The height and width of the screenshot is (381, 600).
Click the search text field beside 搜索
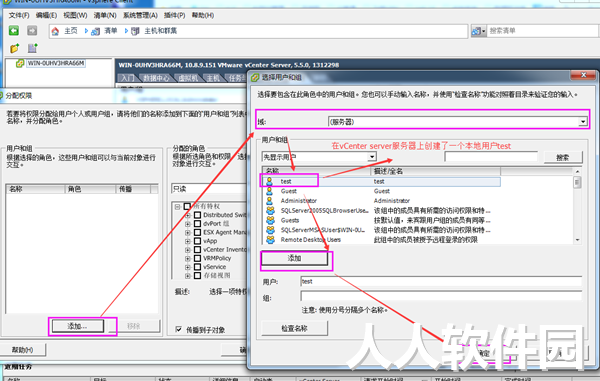[491, 157]
